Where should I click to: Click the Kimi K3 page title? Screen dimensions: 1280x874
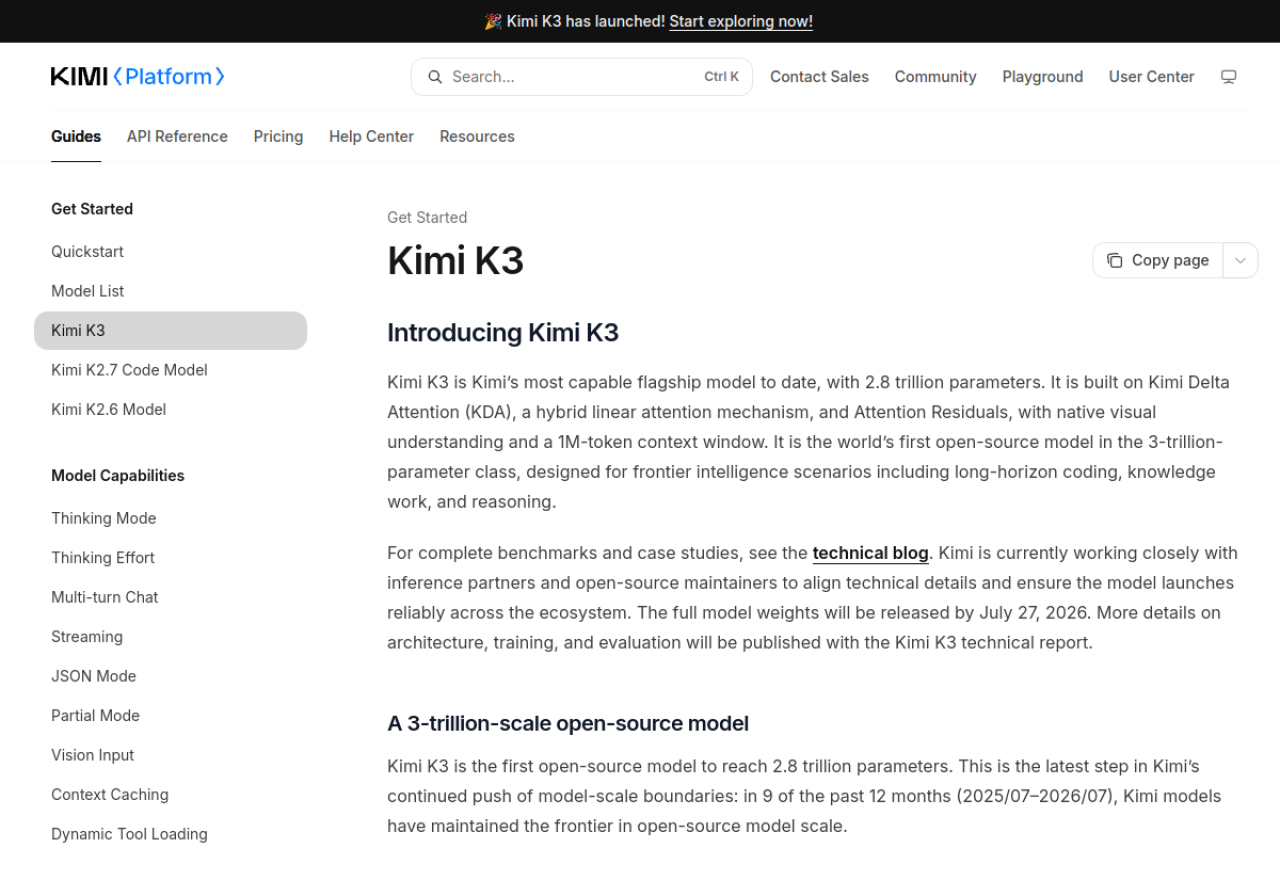(x=456, y=261)
